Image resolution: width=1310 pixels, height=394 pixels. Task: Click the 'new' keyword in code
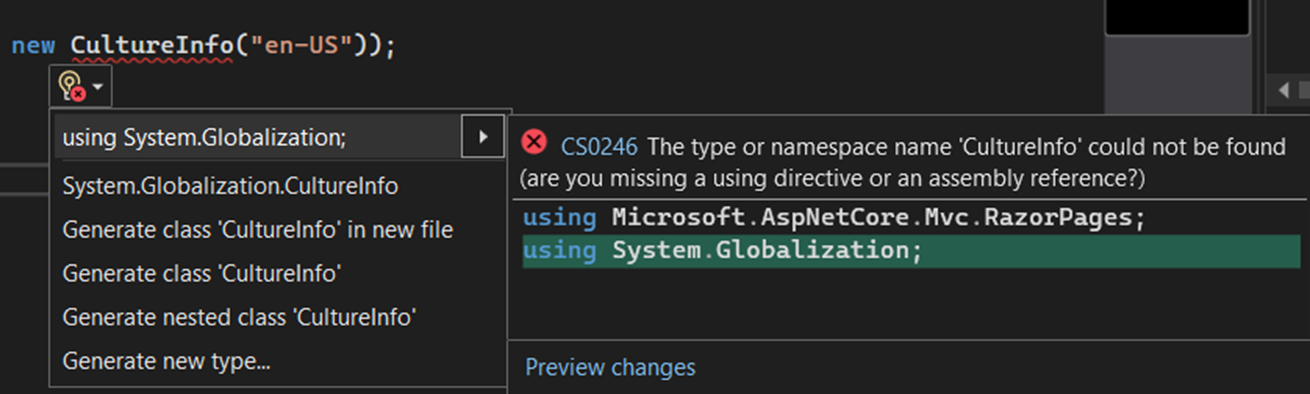[33, 46]
